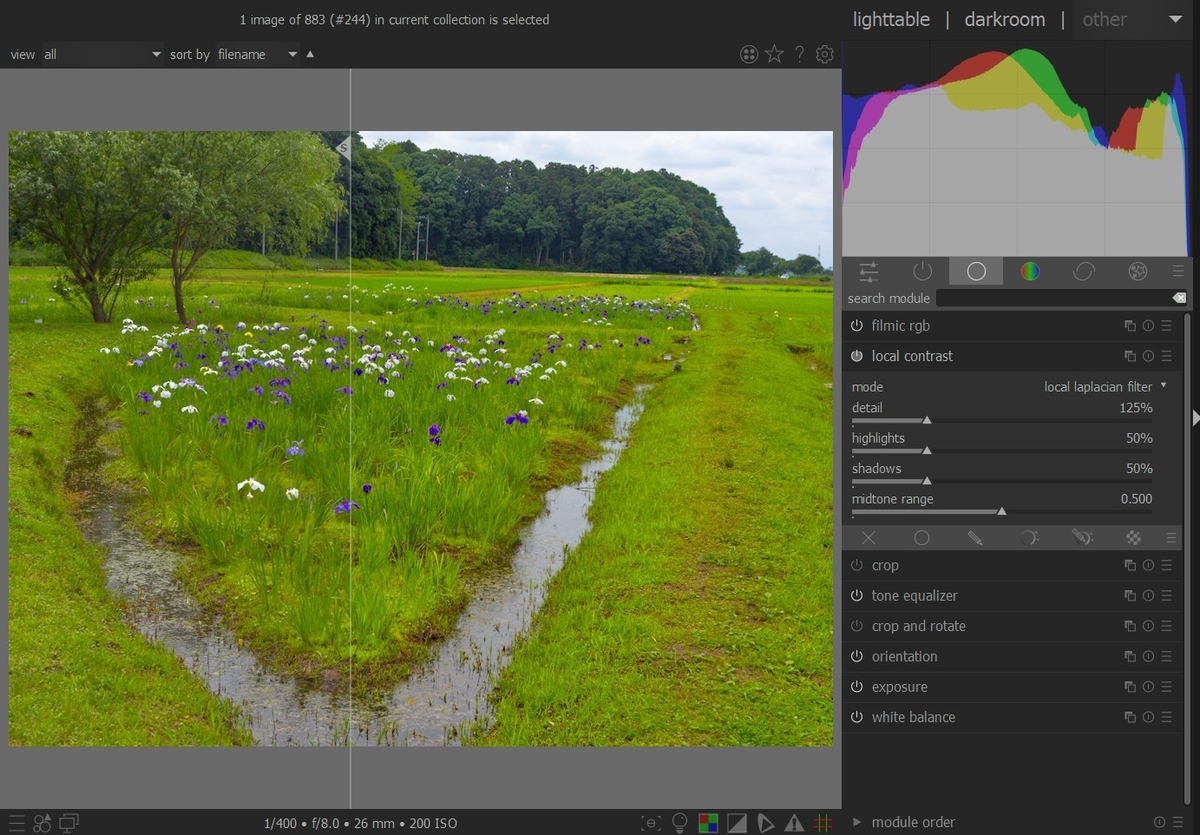Select drawn and parametric mask option
The width and height of the screenshot is (1200, 835).
[1082, 538]
